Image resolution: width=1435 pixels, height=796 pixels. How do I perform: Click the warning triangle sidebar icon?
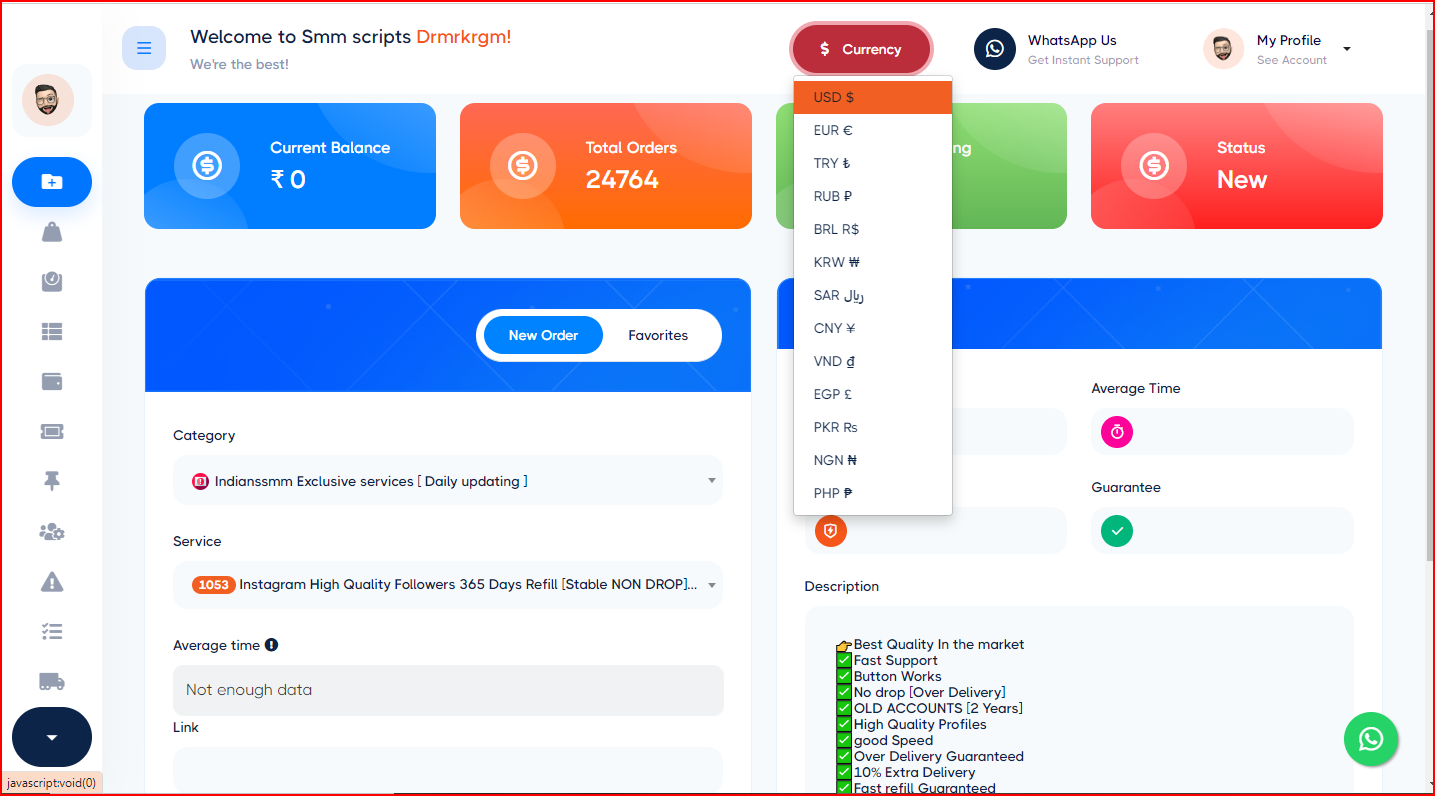click(52, 581)
